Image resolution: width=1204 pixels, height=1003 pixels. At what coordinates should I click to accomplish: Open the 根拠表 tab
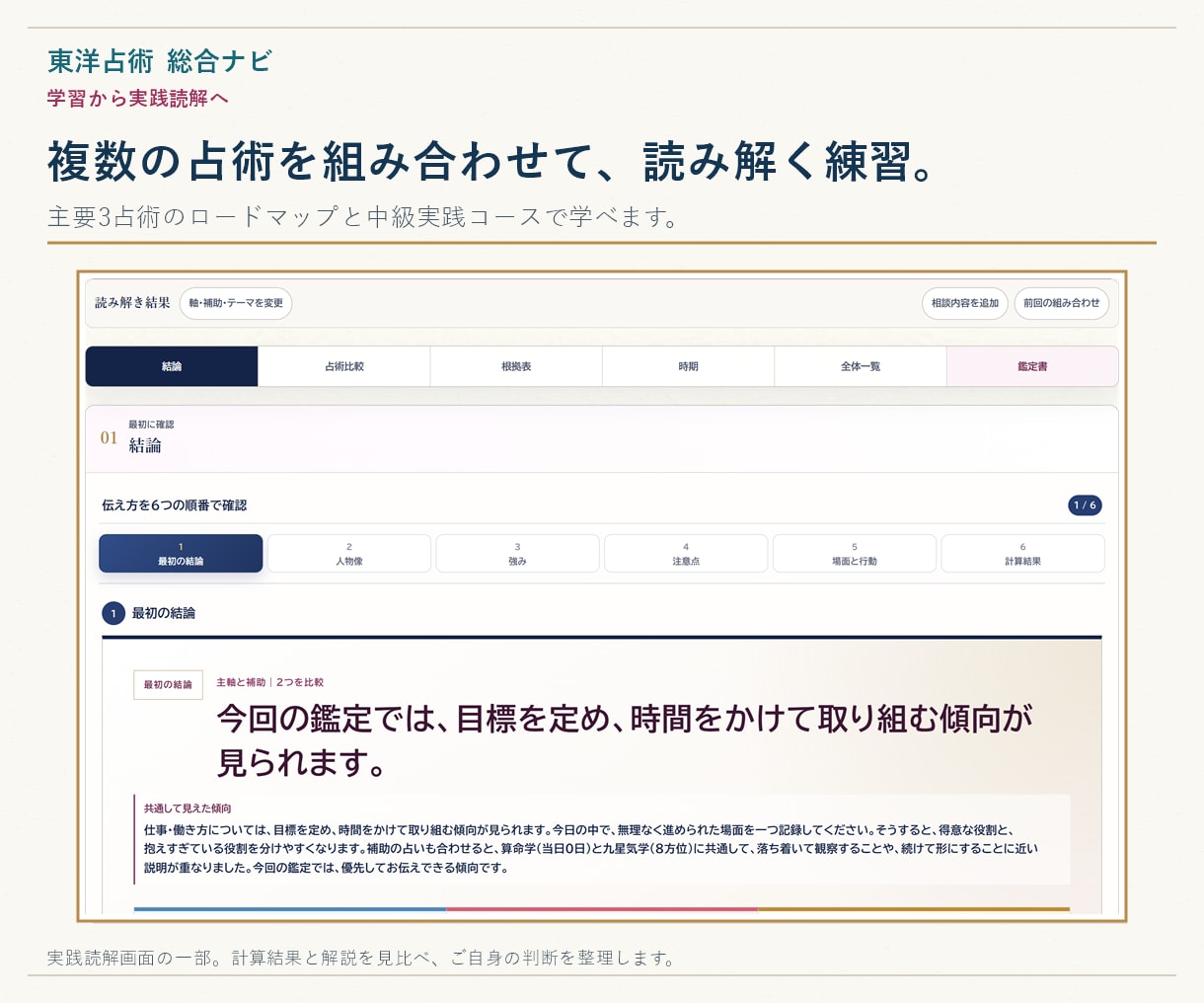click(516, 366)
